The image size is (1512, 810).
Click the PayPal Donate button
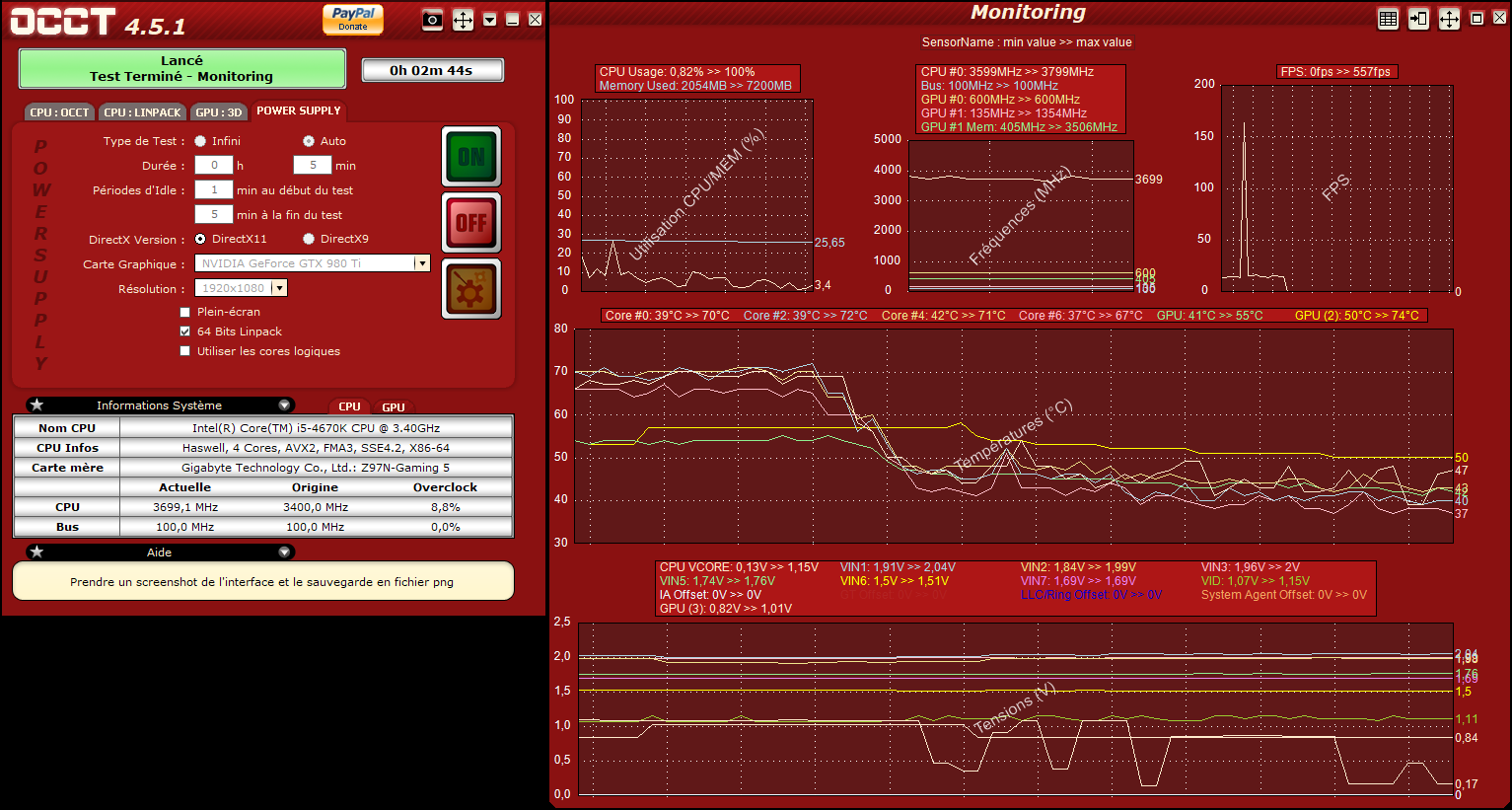click(x=353, y=19)
